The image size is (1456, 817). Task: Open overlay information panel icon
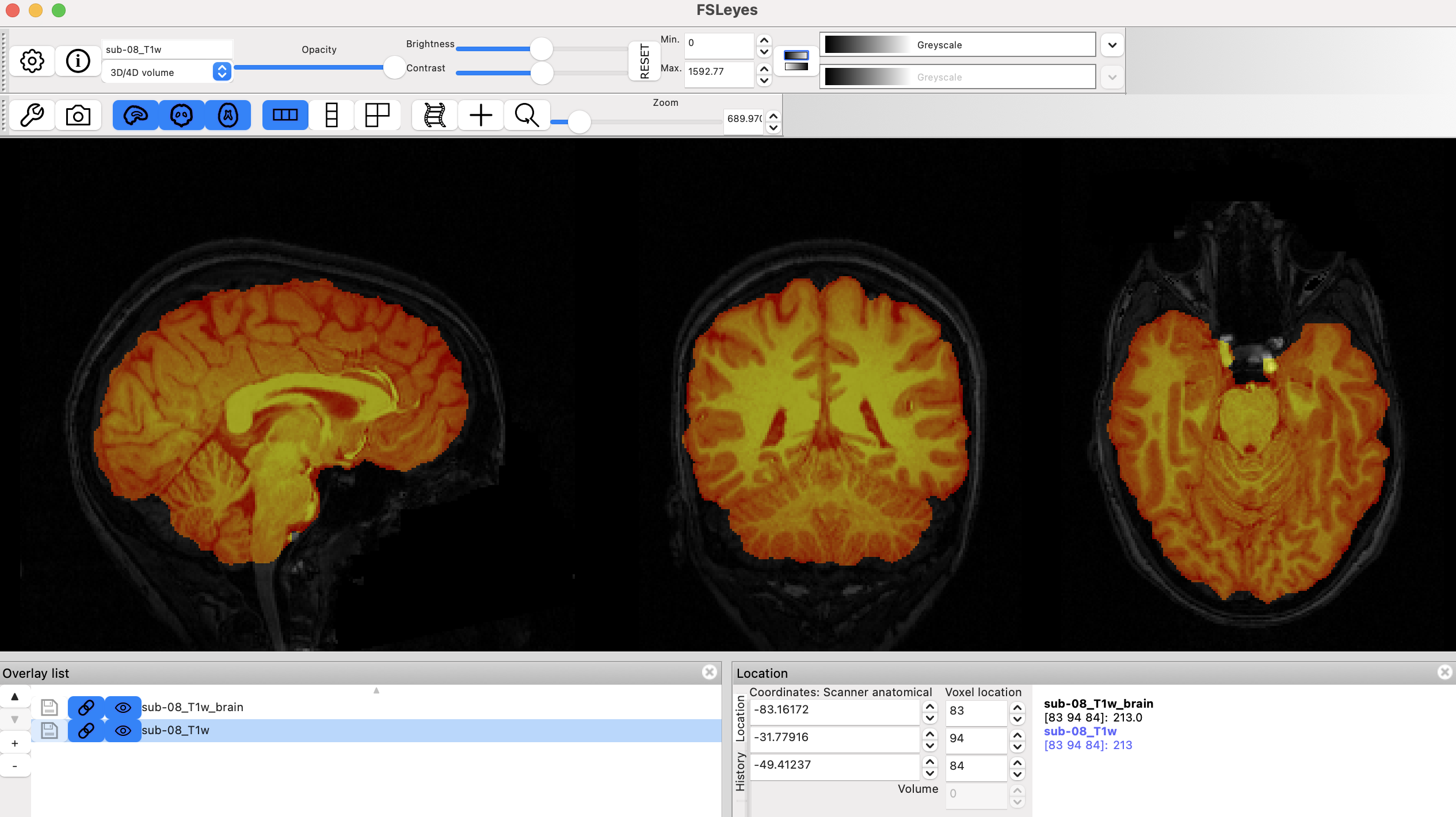coord(78,60)
